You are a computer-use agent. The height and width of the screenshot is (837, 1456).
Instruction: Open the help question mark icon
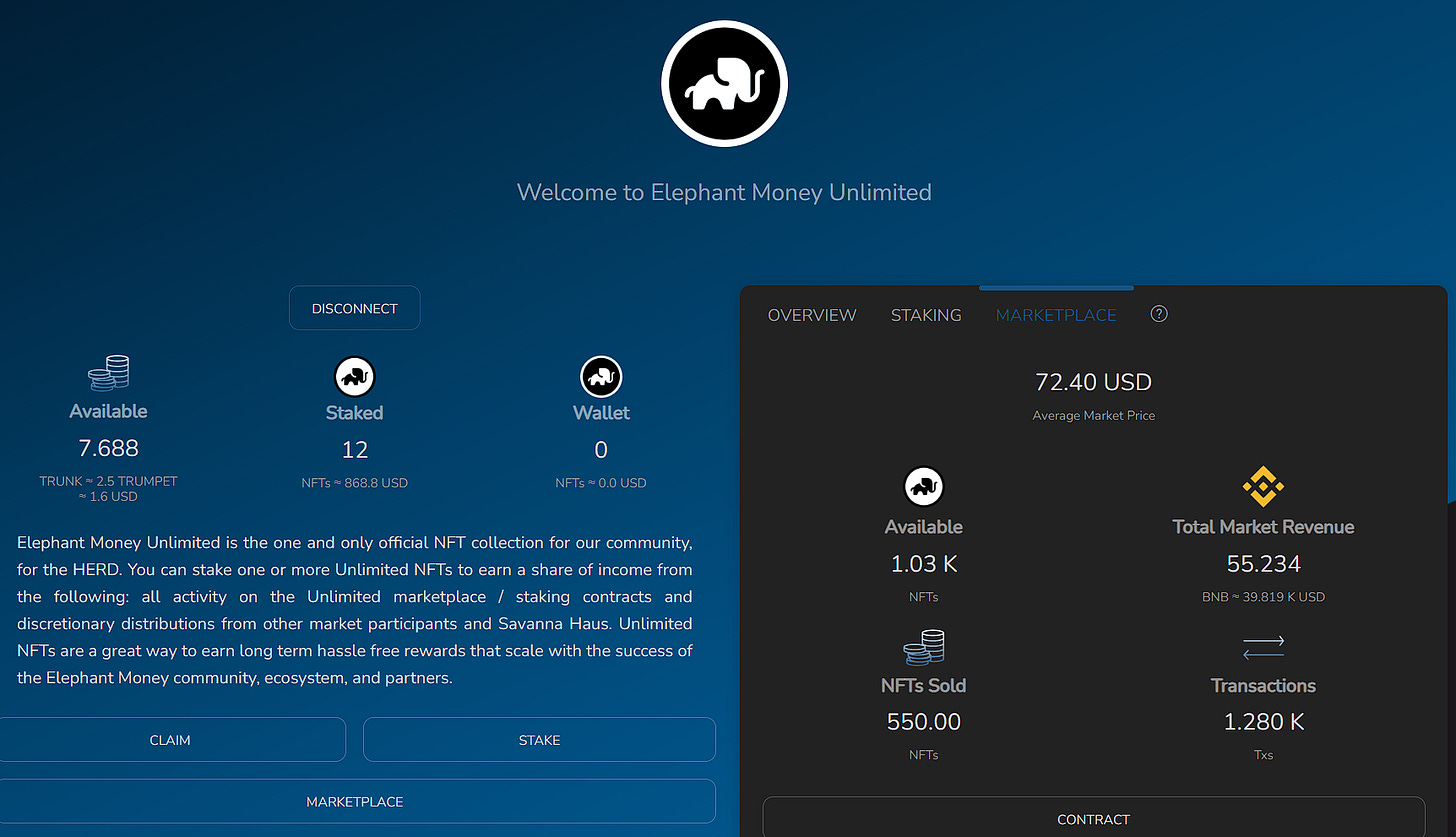1159,314
